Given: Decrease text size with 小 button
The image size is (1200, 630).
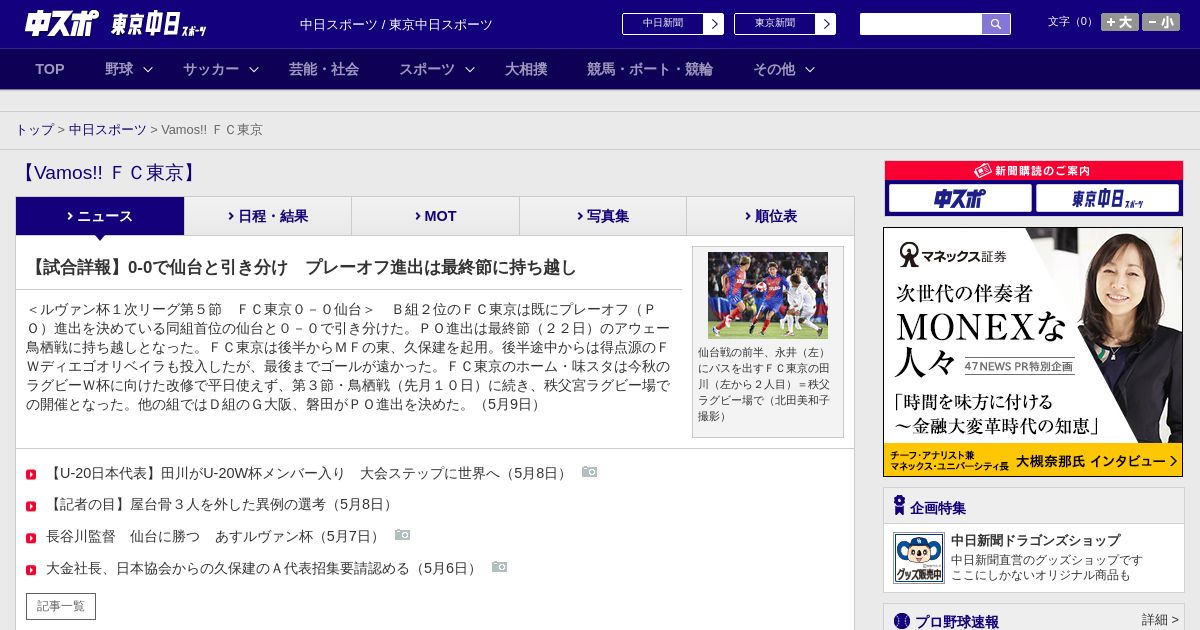Looking at the screenshot, I should tap(1161, 22).
